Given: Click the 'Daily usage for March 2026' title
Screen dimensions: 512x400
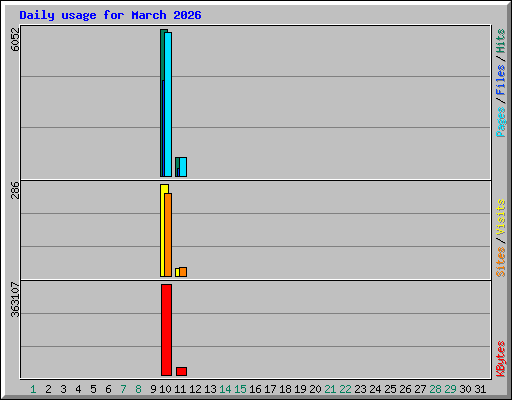Looking at the screenshot, I should click(x=110, y=15).
